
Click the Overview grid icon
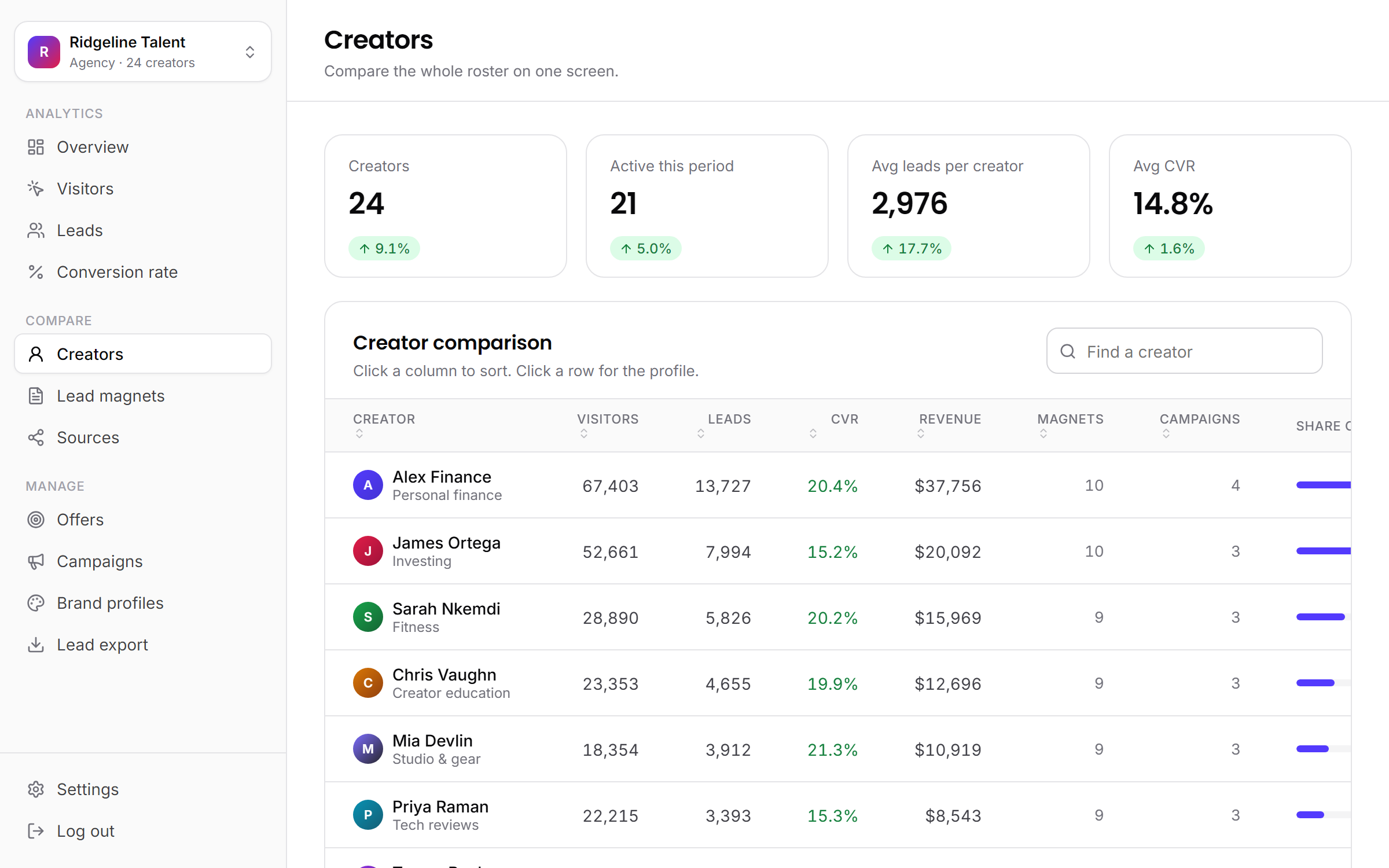pyautogui.click(x=36, y=147)
